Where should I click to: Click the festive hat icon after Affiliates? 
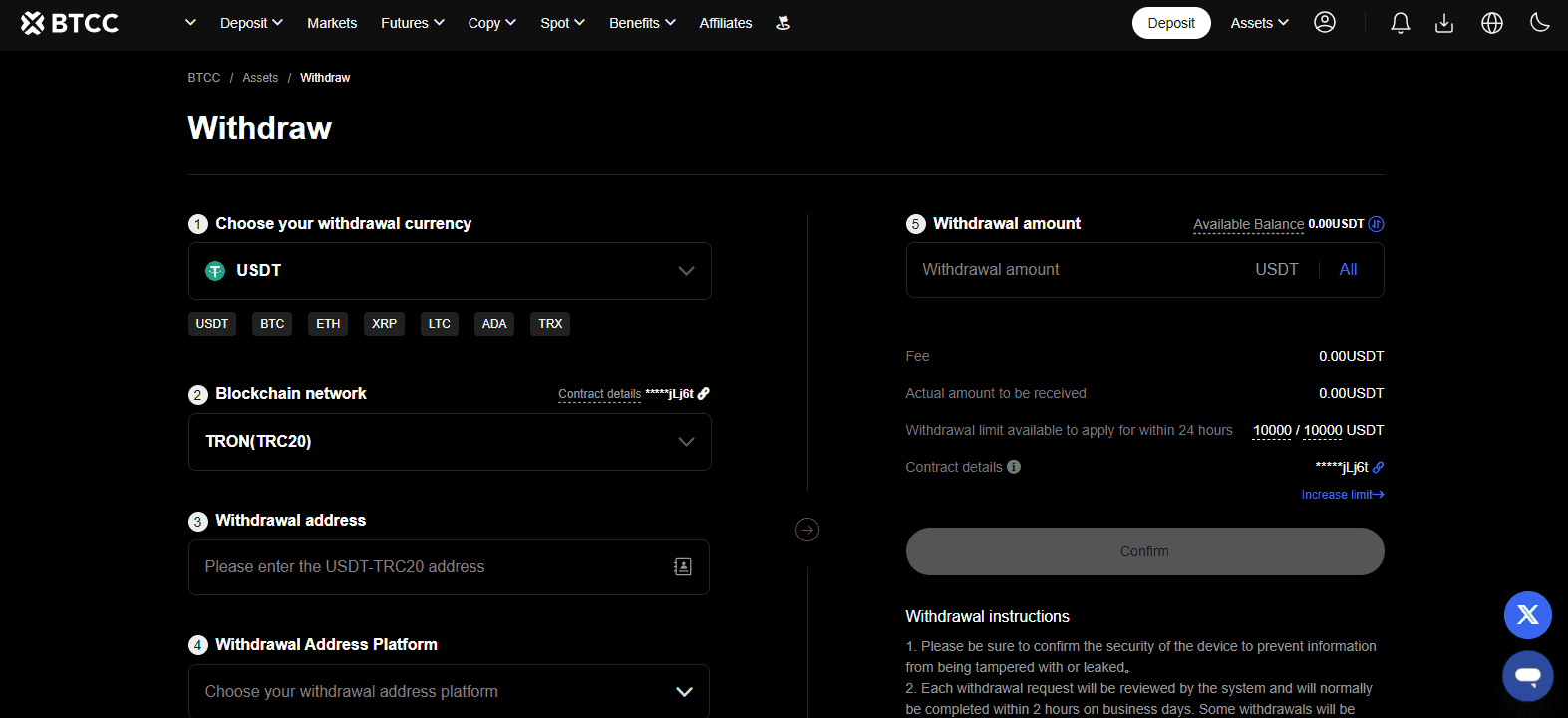point(784,23)
